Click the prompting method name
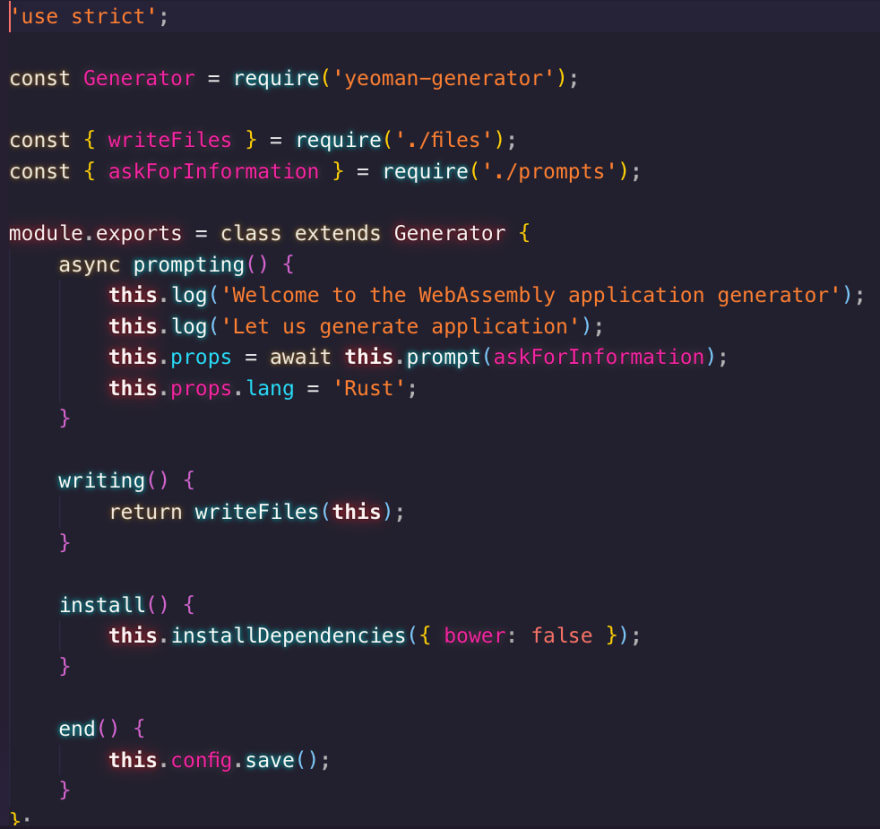Image resolution: width=880 pixels, height=829 pixels. 189,265
